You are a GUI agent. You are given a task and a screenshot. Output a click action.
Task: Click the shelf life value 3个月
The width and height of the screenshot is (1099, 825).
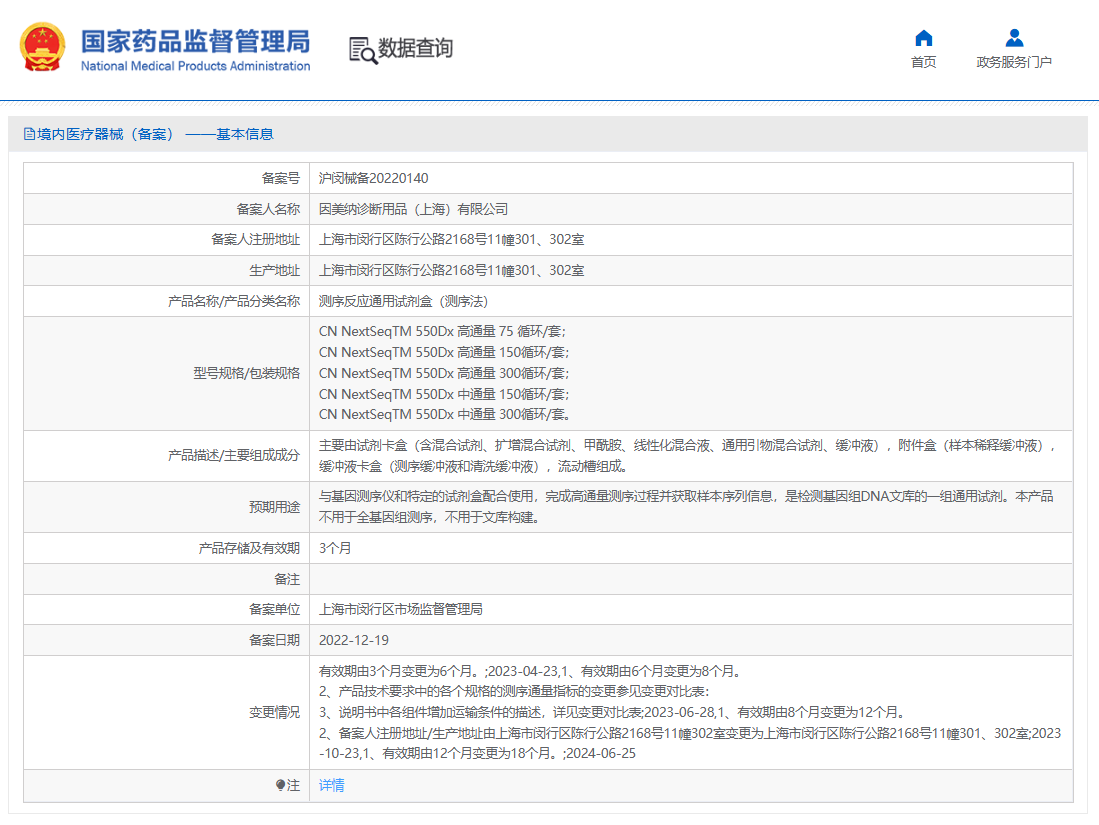point(335,548)
